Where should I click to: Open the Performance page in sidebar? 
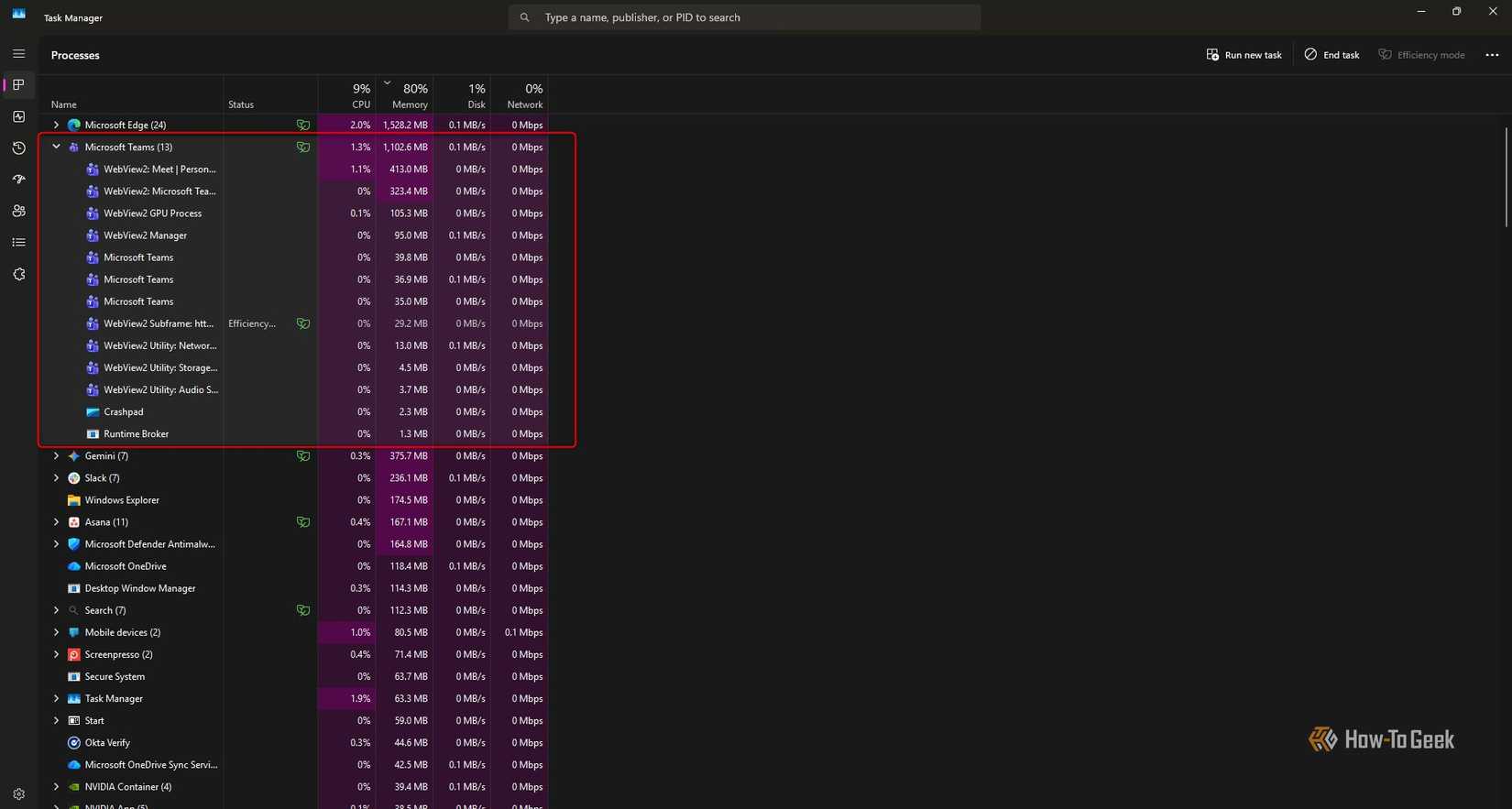point(18,116)
